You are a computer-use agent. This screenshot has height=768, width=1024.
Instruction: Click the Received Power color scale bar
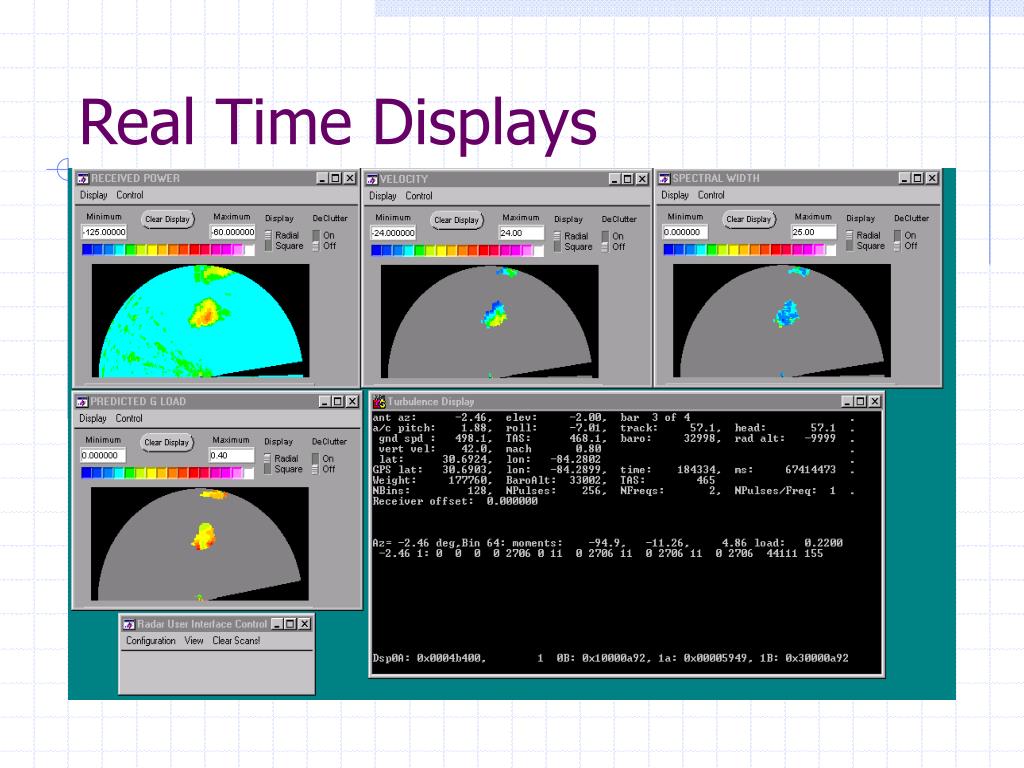pos(168,249)
